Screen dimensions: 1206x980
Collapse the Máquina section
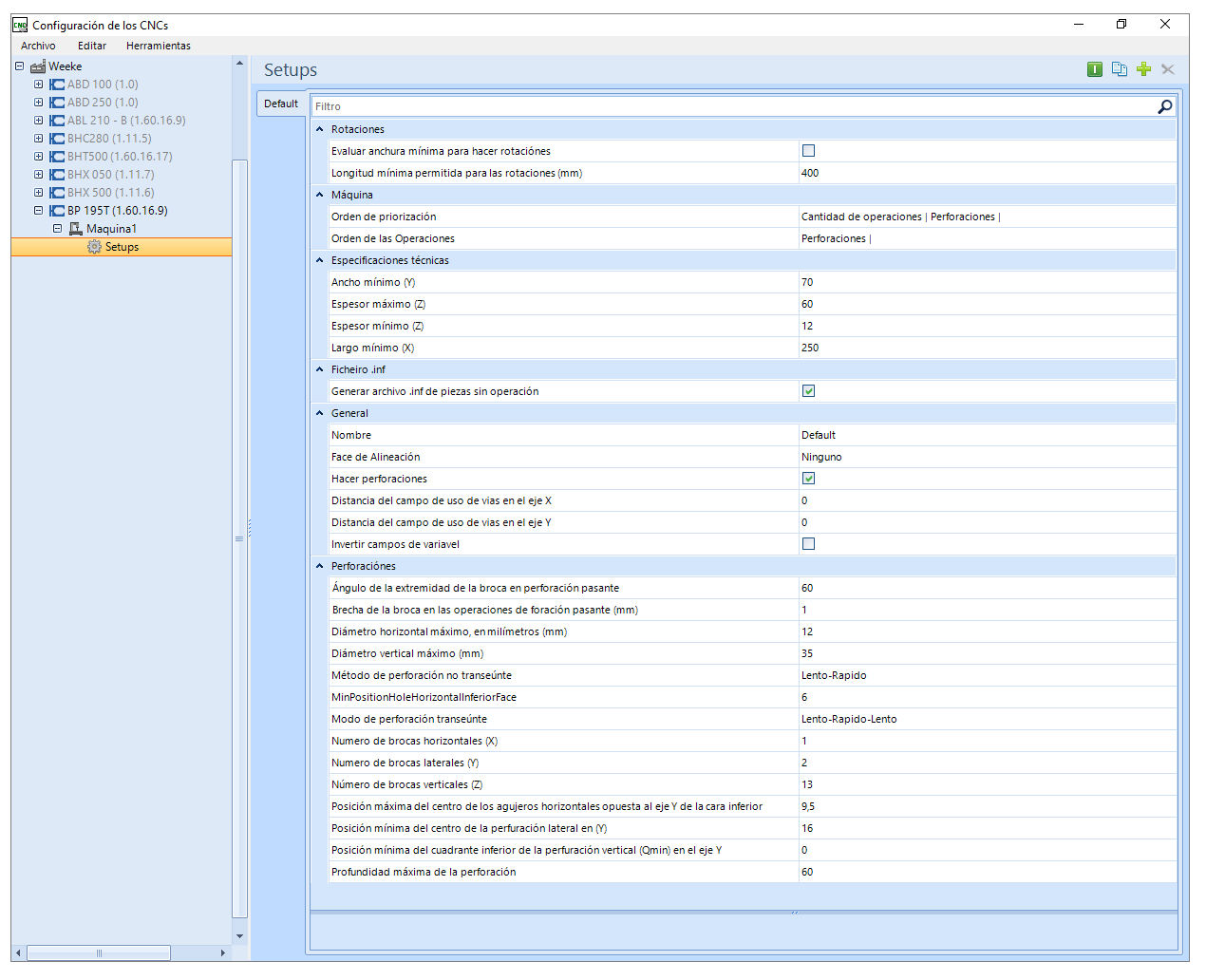pos(320,195)
